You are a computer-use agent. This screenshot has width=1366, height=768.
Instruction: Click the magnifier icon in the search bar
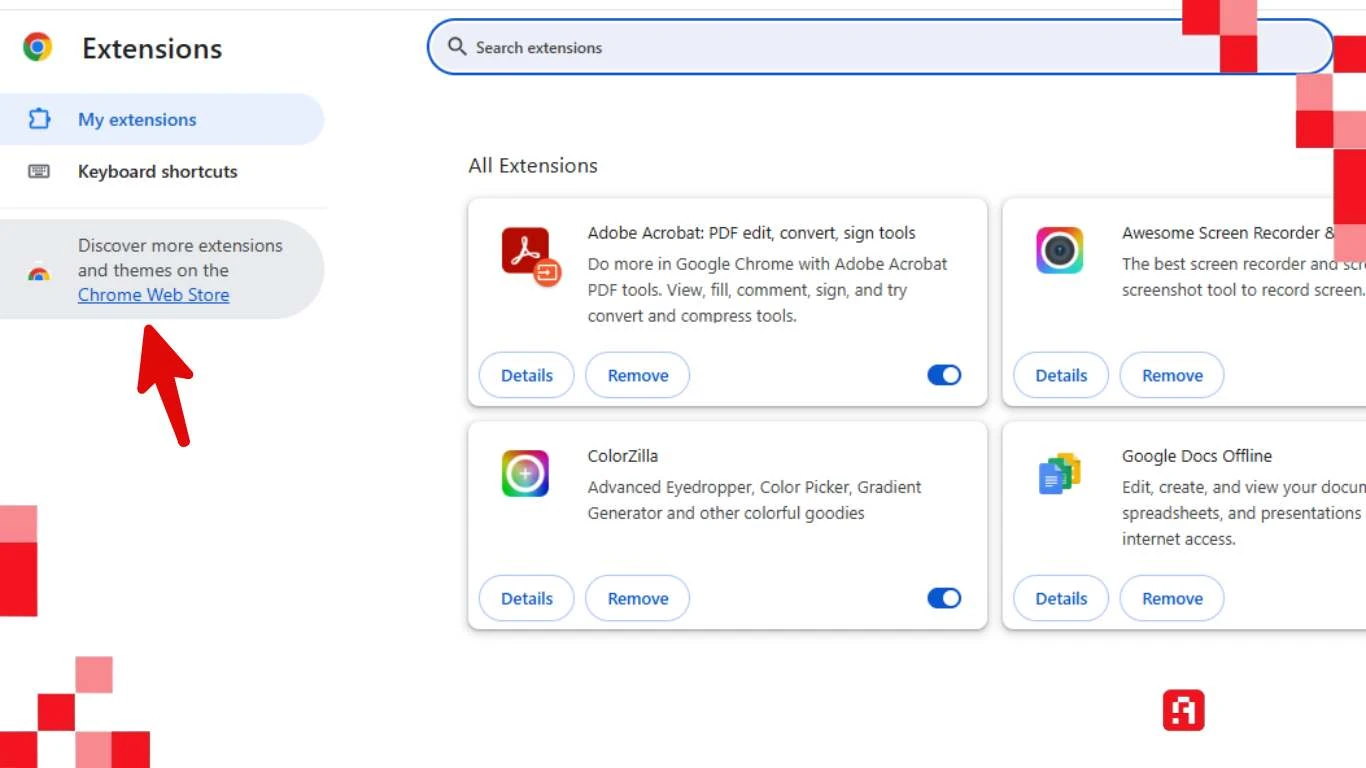tap(457, 47)
